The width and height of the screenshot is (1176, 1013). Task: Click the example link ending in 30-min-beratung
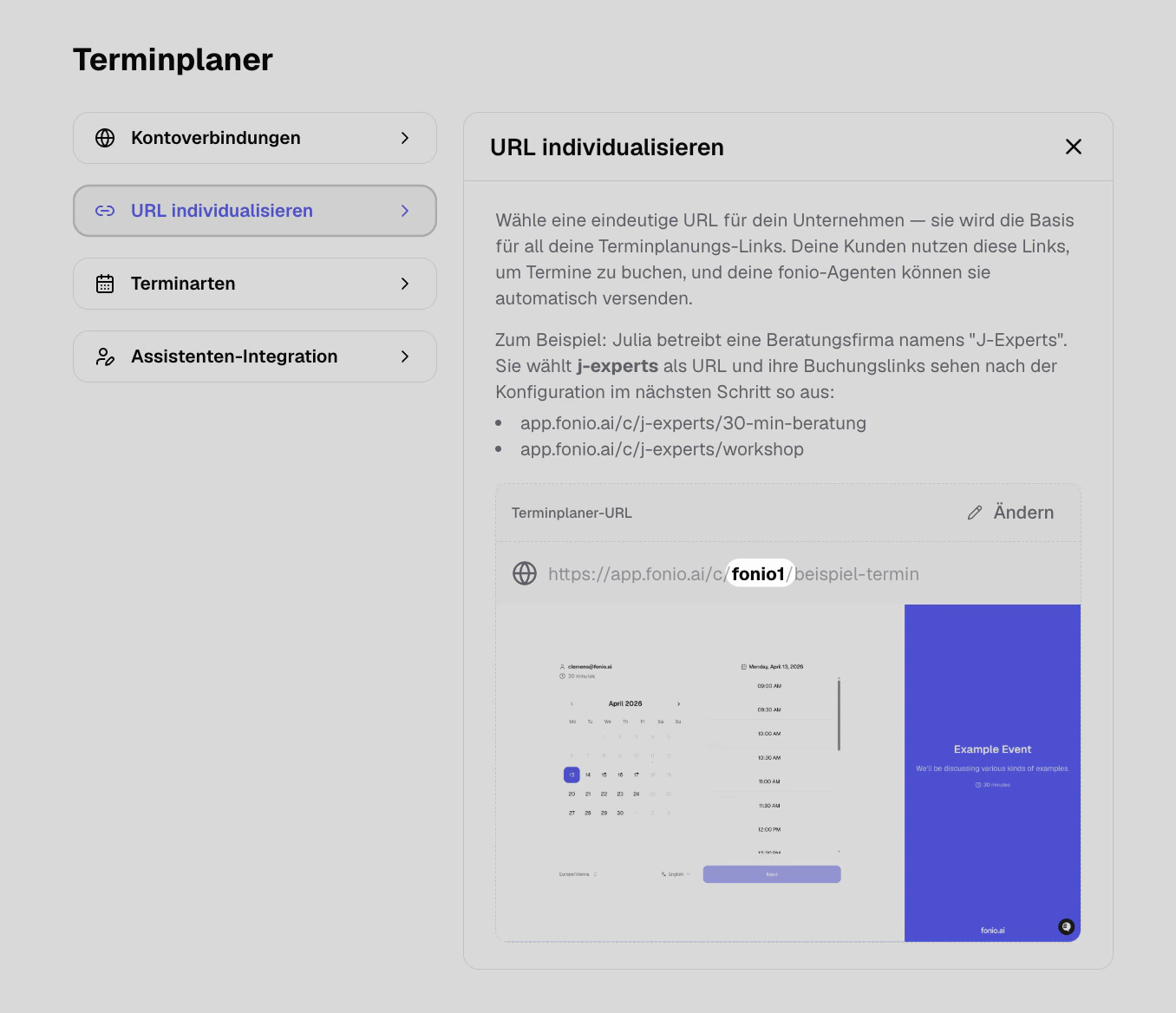[x=693, y=423]
